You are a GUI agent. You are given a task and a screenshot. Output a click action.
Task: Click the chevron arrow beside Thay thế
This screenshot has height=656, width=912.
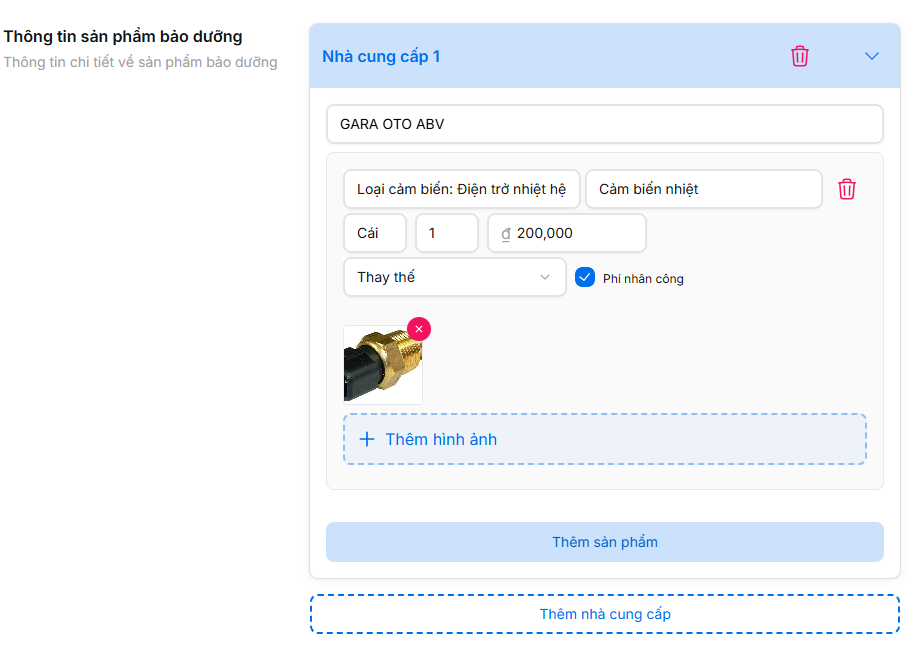(x=545, y=277)
